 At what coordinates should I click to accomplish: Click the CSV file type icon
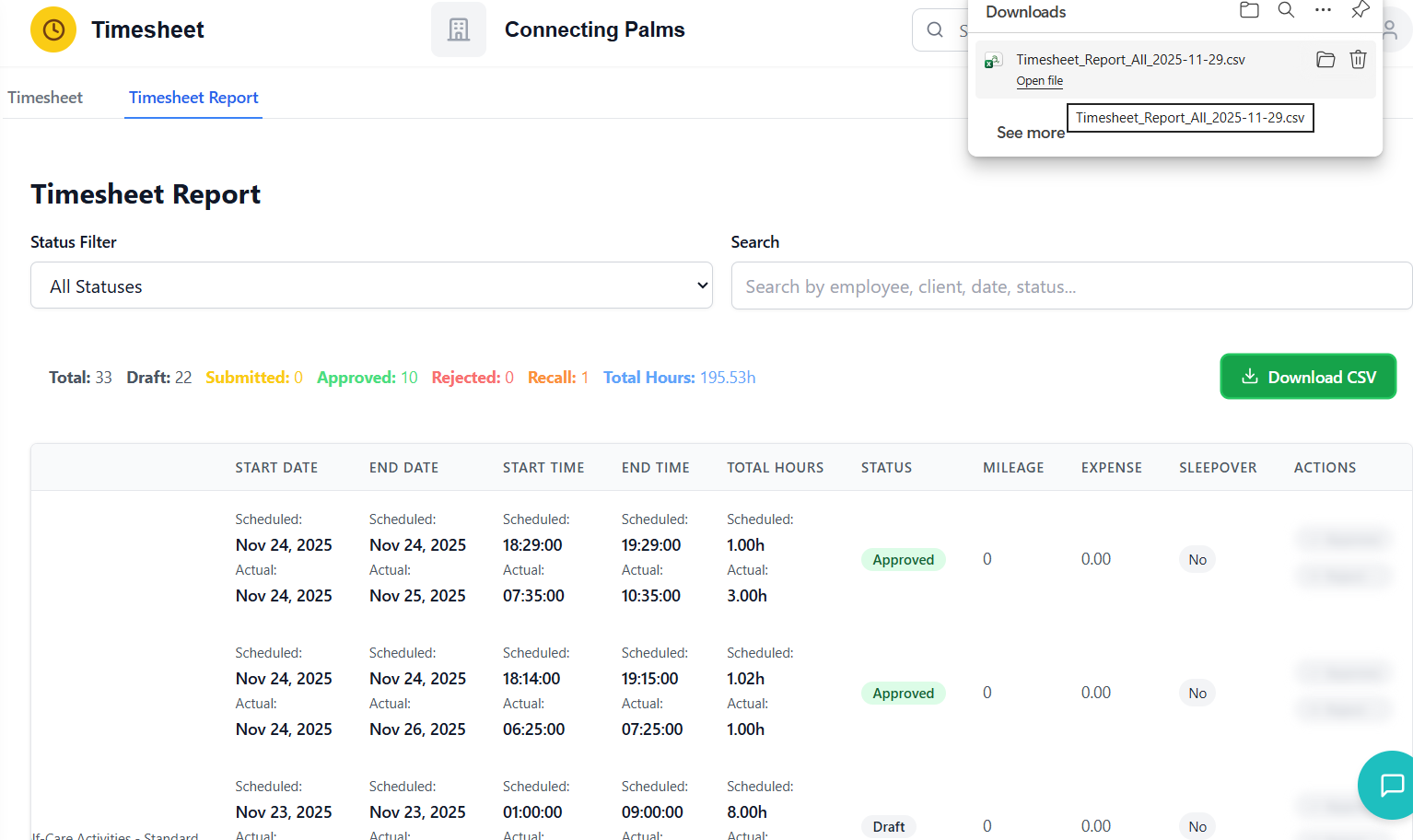(994, 61)
